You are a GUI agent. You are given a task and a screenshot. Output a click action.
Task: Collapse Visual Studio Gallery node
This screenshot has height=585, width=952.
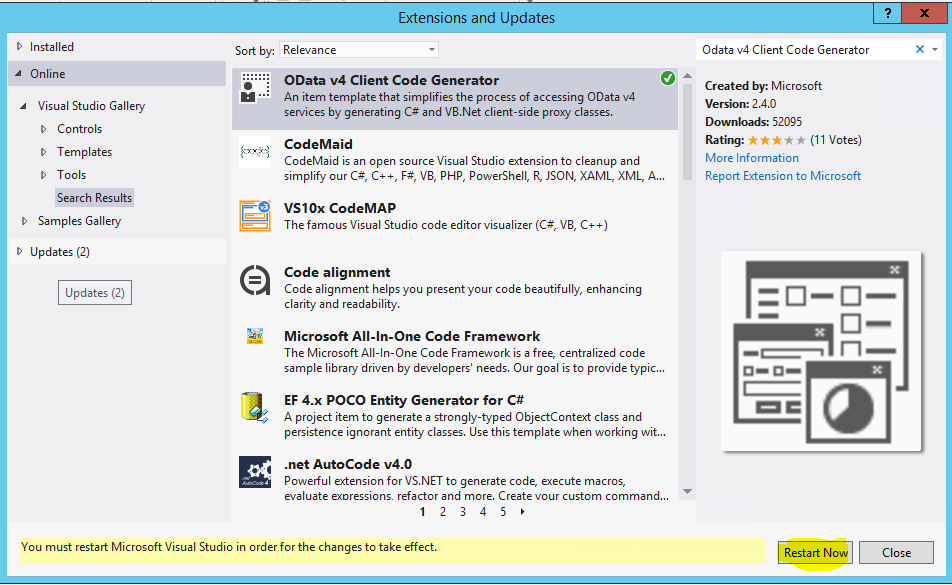pyautogui.click(x=24, y=106)
